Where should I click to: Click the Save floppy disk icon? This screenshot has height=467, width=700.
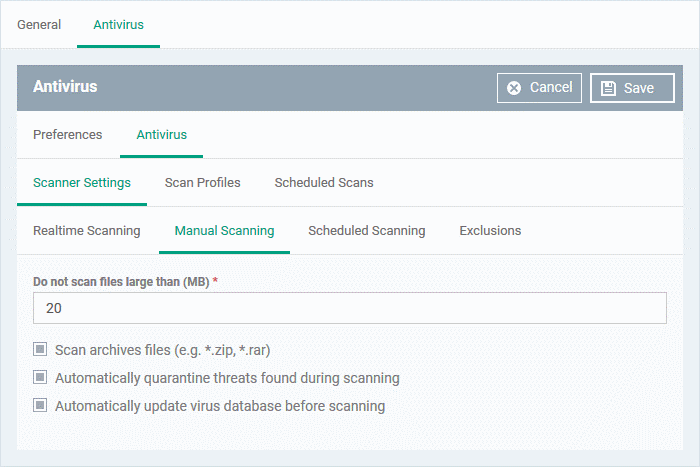tap(608, 88)
